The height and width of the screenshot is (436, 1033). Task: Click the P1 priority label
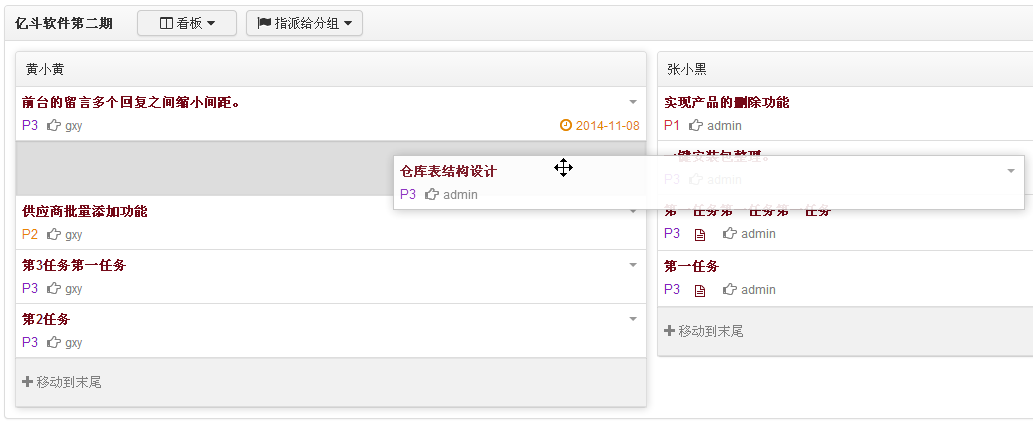[671, 125]
